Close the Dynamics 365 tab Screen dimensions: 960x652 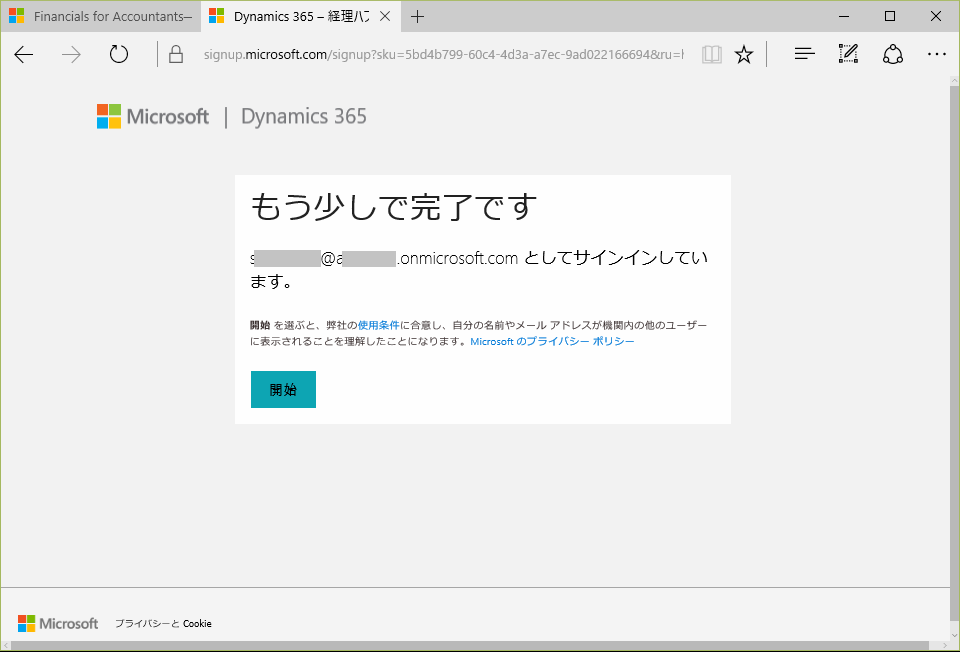click(385, 17)
